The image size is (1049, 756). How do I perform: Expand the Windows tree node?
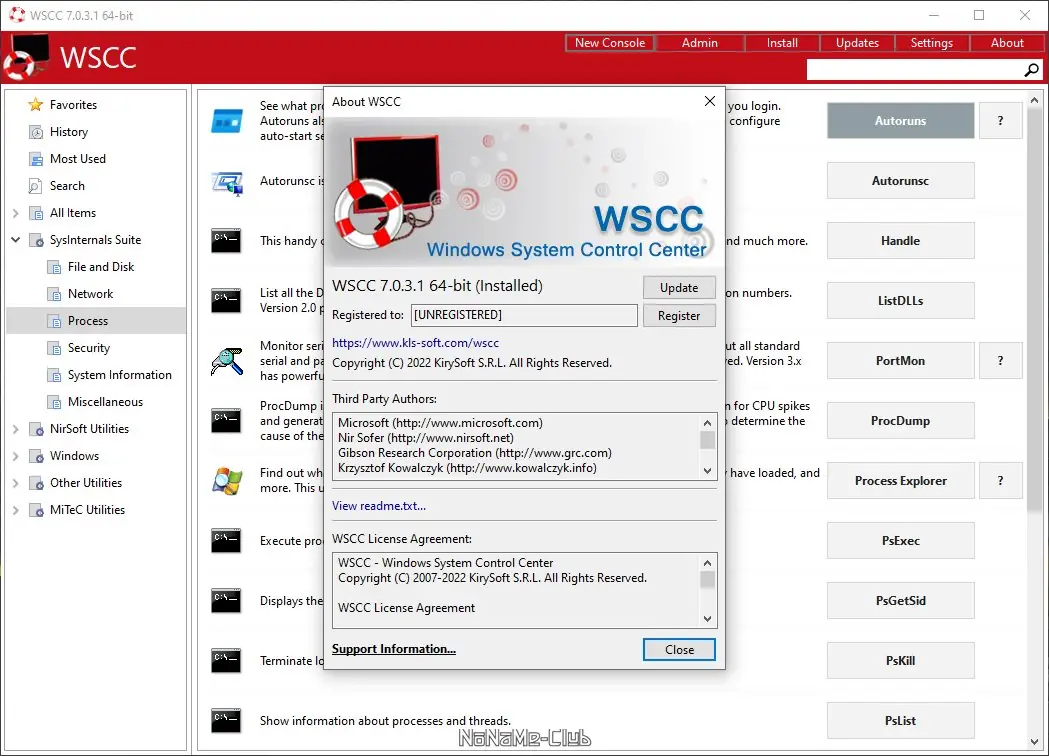coord(15,456)
